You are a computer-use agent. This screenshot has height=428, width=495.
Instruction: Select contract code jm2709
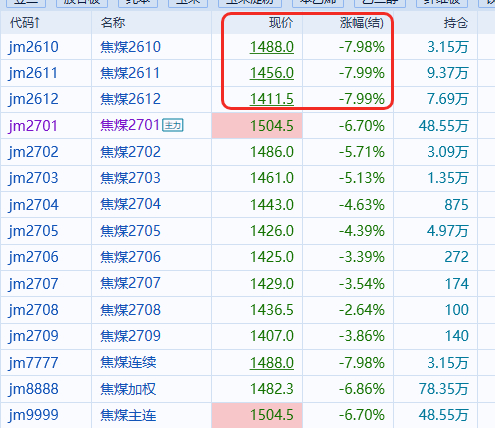33,336
